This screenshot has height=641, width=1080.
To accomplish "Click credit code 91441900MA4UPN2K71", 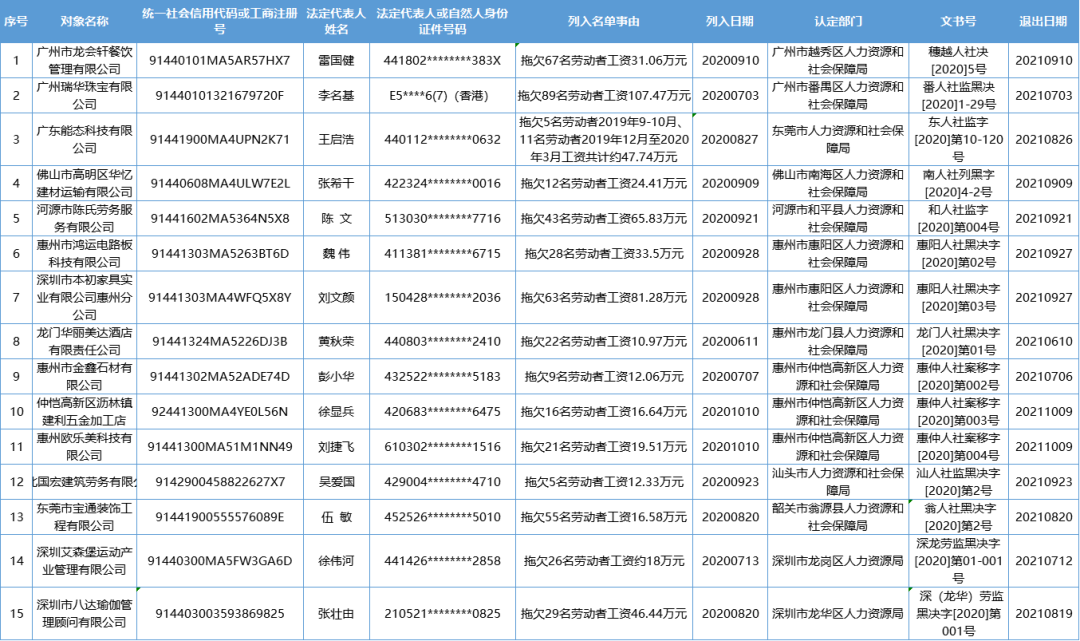I will [220, 139].
